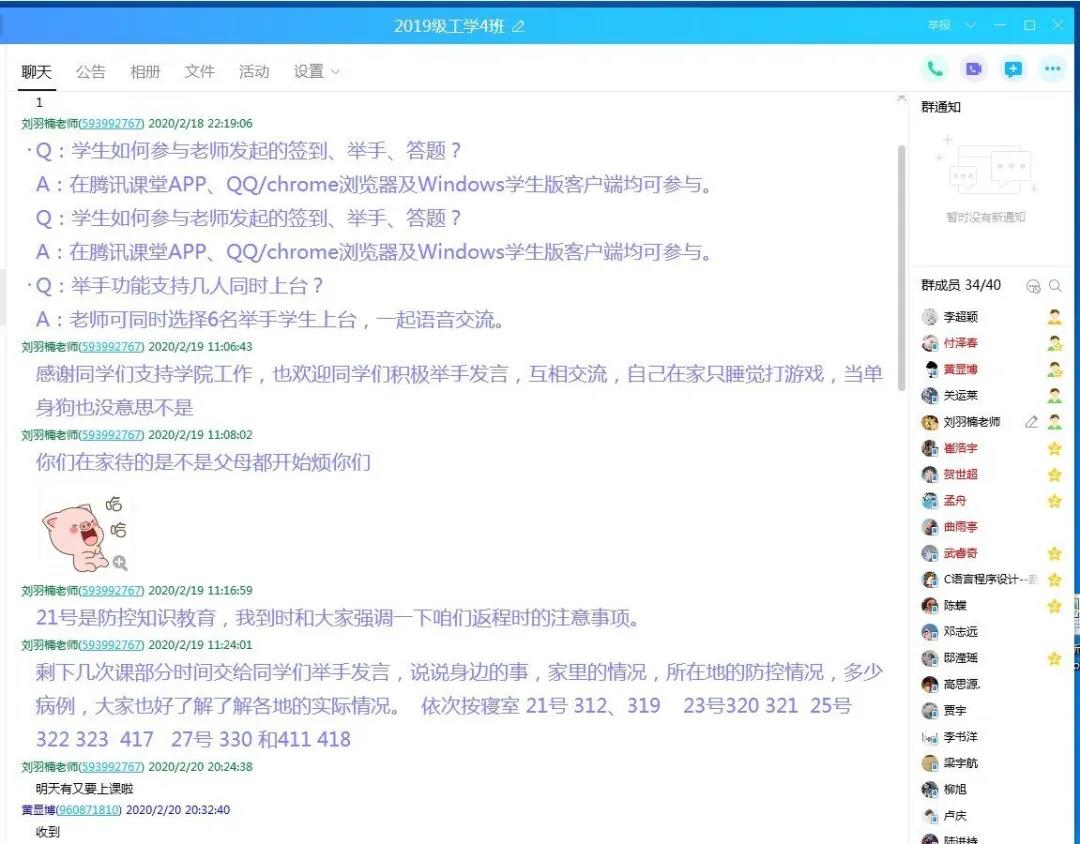Click the blue chat-plus icon in the toolbar
The height and width of the screenshot is (844, 1080).
tap(1013, 69)
